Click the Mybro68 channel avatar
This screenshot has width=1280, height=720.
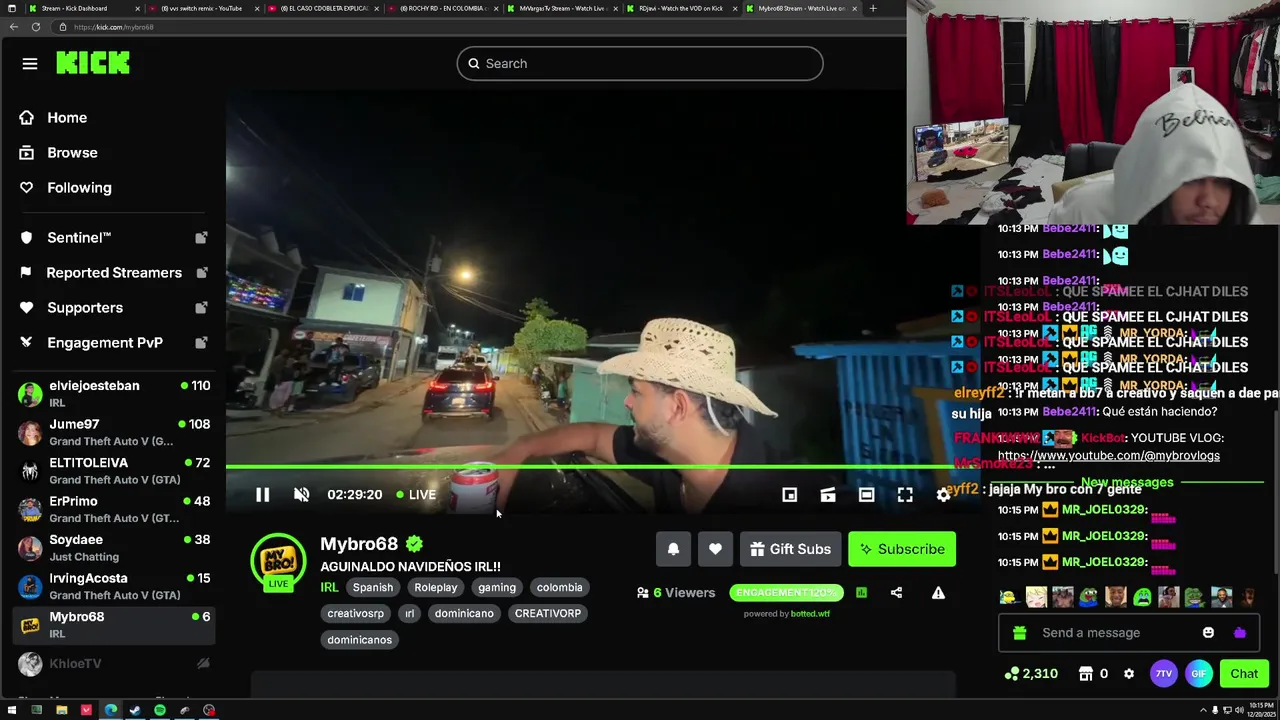(278, 560)
